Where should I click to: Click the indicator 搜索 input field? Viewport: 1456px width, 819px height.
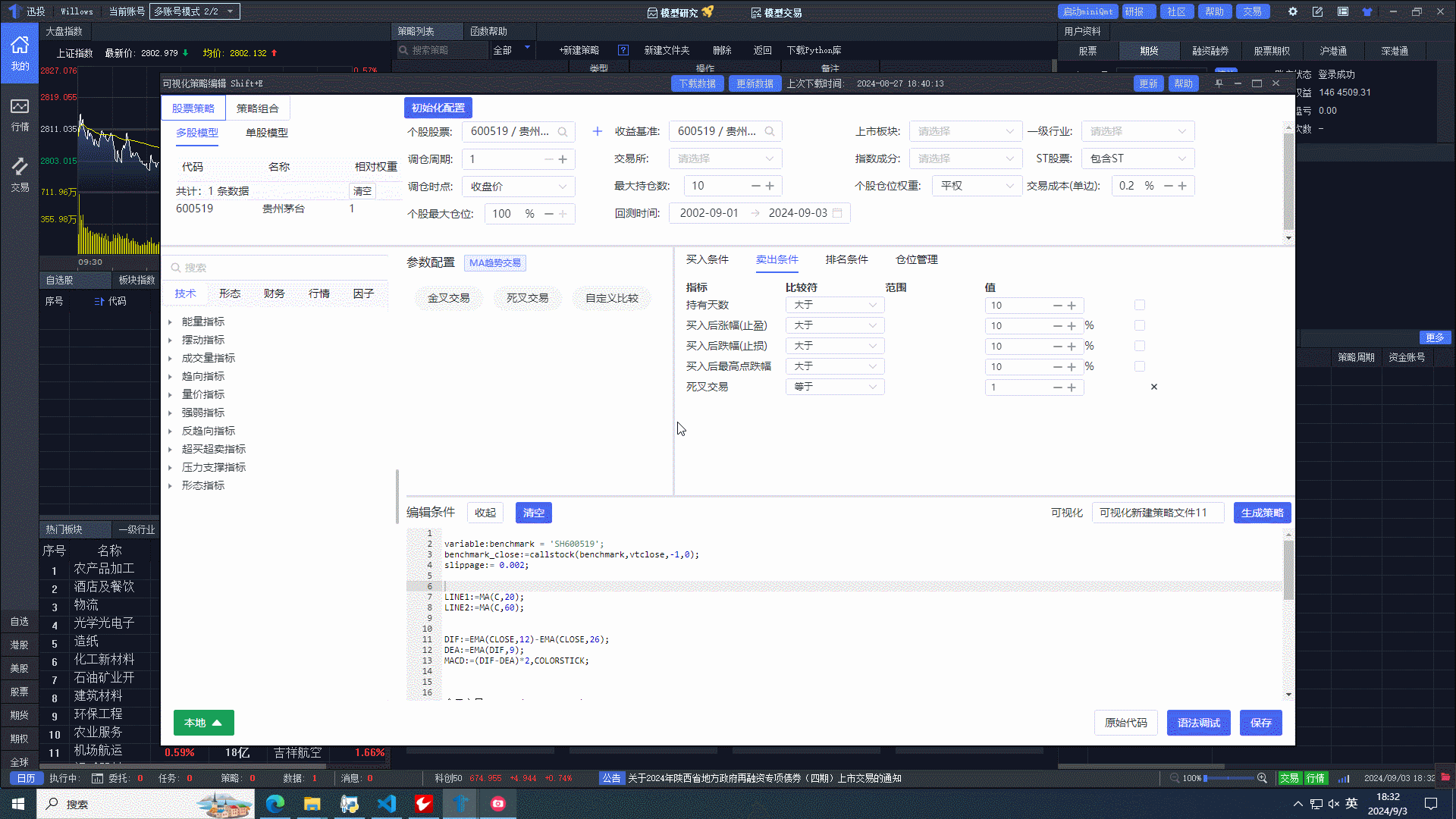click(x=277, y=268)
